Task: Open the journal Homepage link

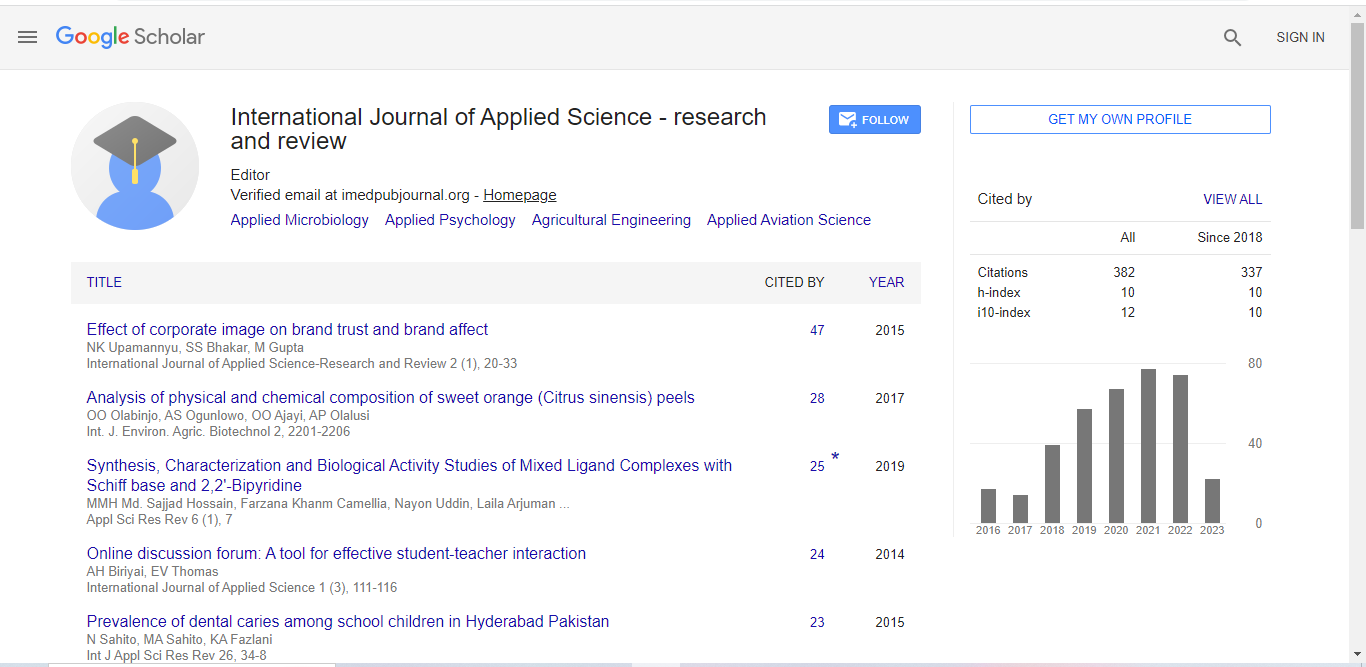Action: [519, 195]
